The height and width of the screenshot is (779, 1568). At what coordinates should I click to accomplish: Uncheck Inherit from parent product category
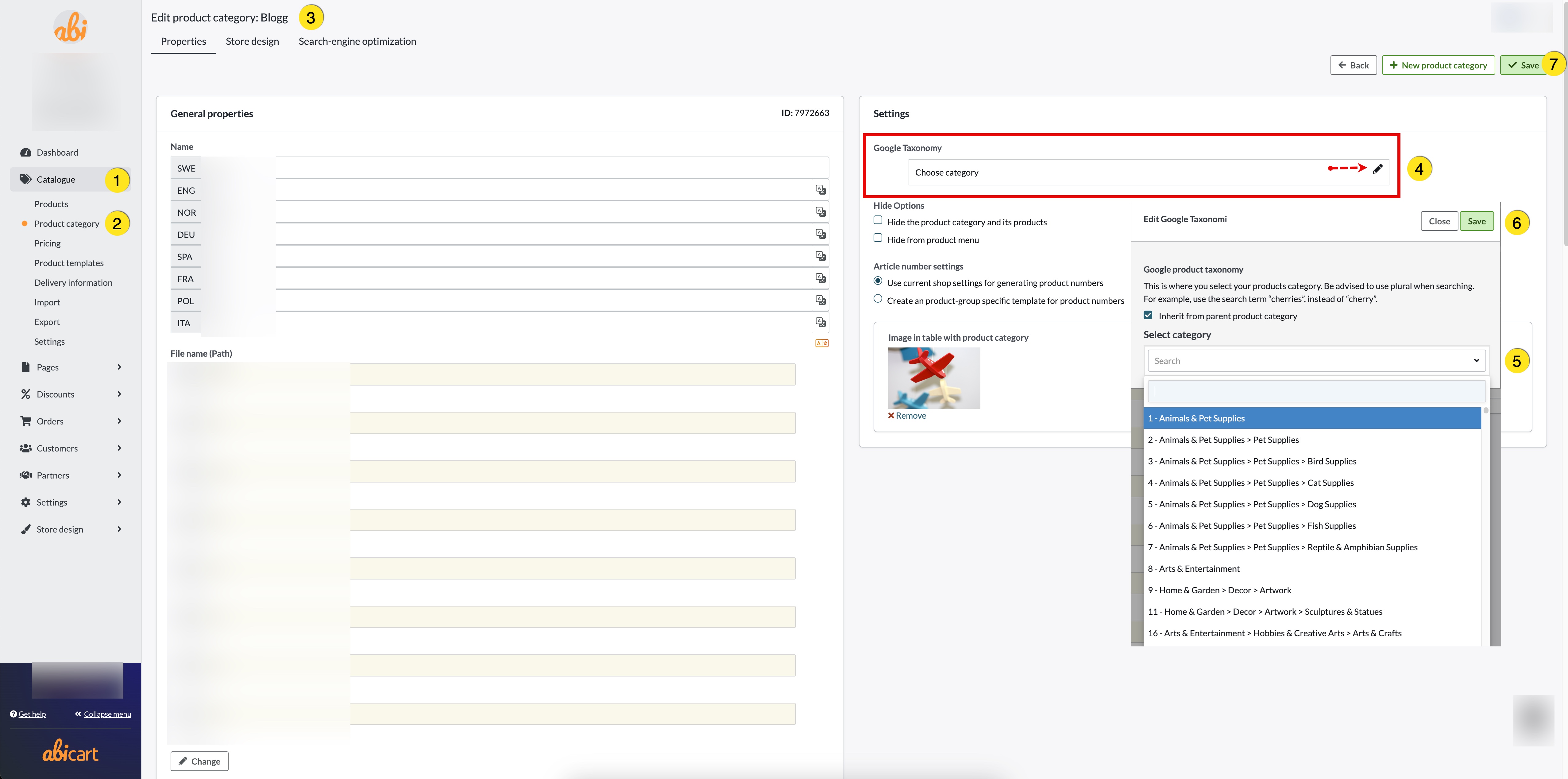(x=1148, y=316)
